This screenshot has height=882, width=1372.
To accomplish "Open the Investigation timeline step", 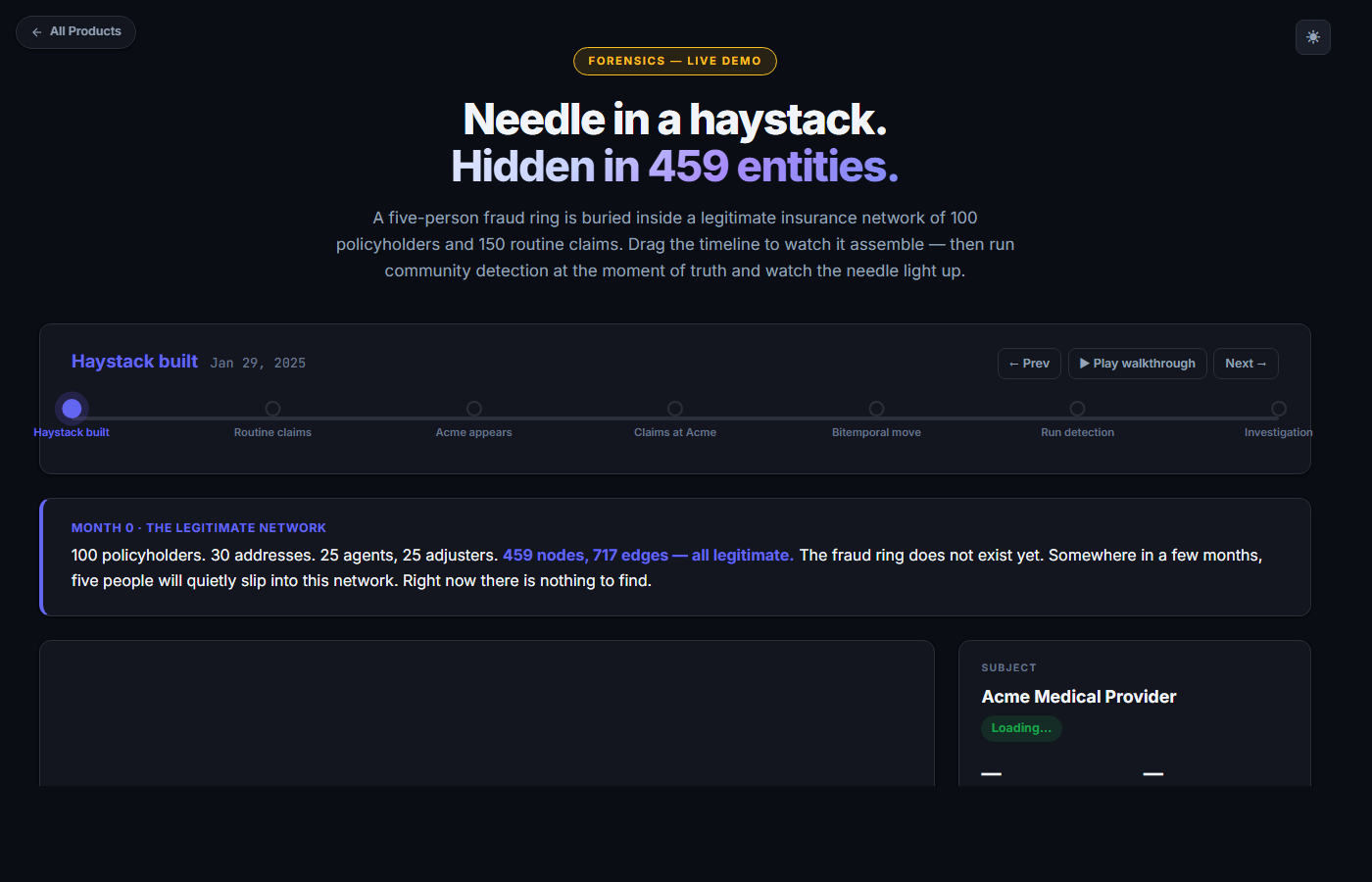I will [1278, 409].
